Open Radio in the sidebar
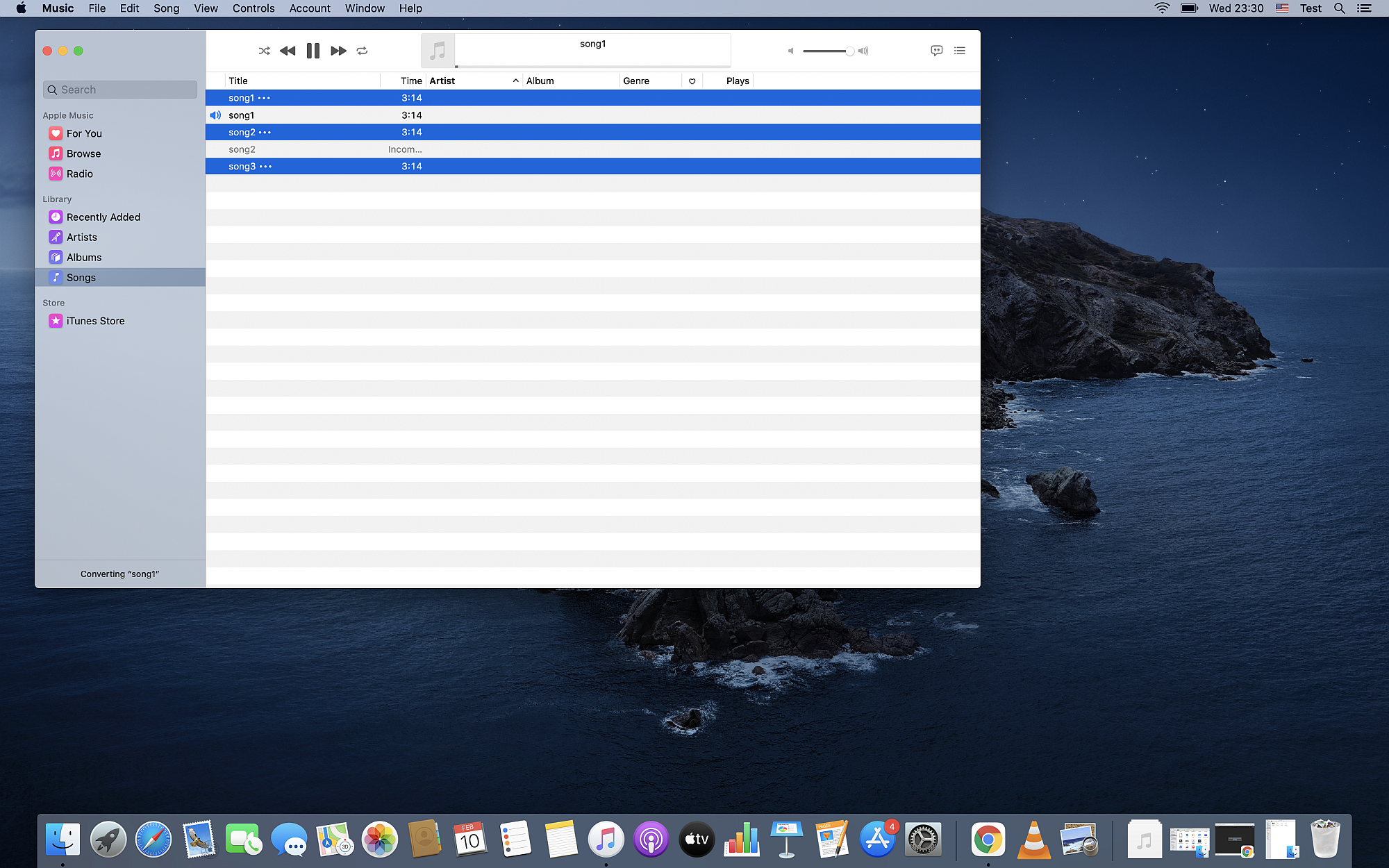Viewport: 1389px width, 868px height. point(79,174)
